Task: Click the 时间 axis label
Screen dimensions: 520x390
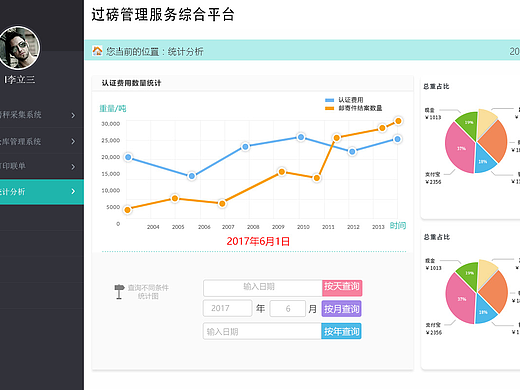Action: coord(398,225)
